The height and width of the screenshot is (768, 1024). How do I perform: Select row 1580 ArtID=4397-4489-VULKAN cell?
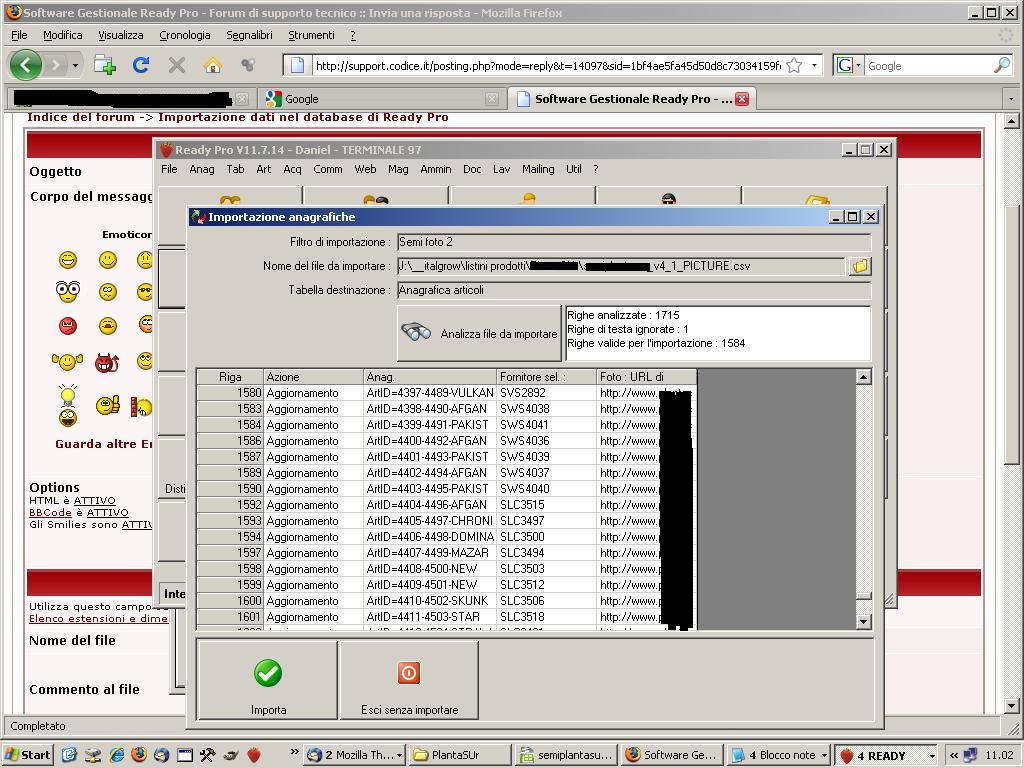[x=430, y=393]
